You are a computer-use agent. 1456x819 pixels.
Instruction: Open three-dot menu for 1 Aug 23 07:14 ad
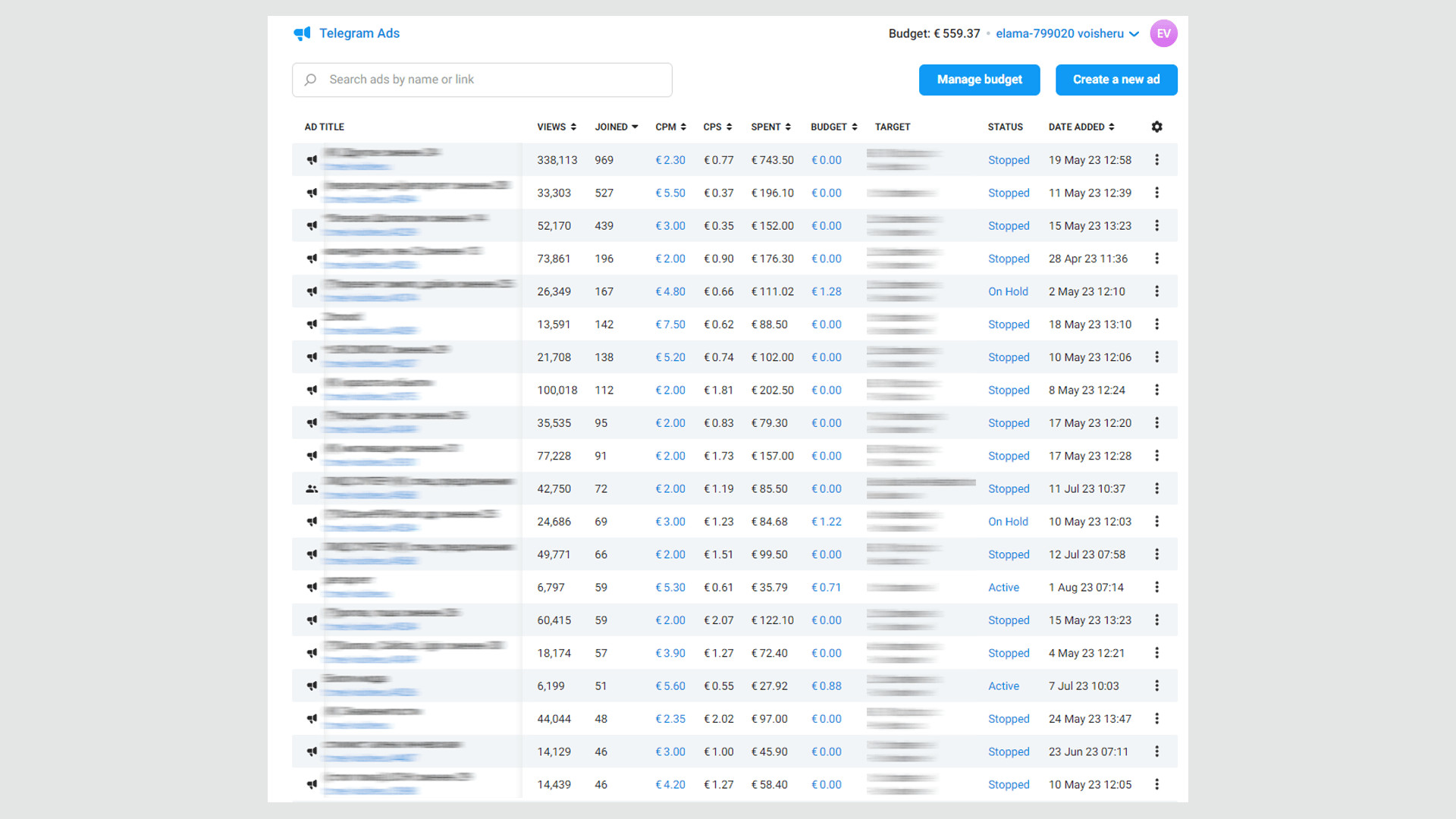pos(1156,587)
